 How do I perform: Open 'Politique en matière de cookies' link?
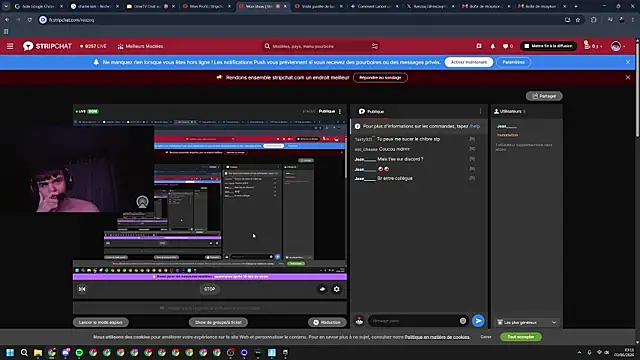pyautogui.click(x=437, y=337)
